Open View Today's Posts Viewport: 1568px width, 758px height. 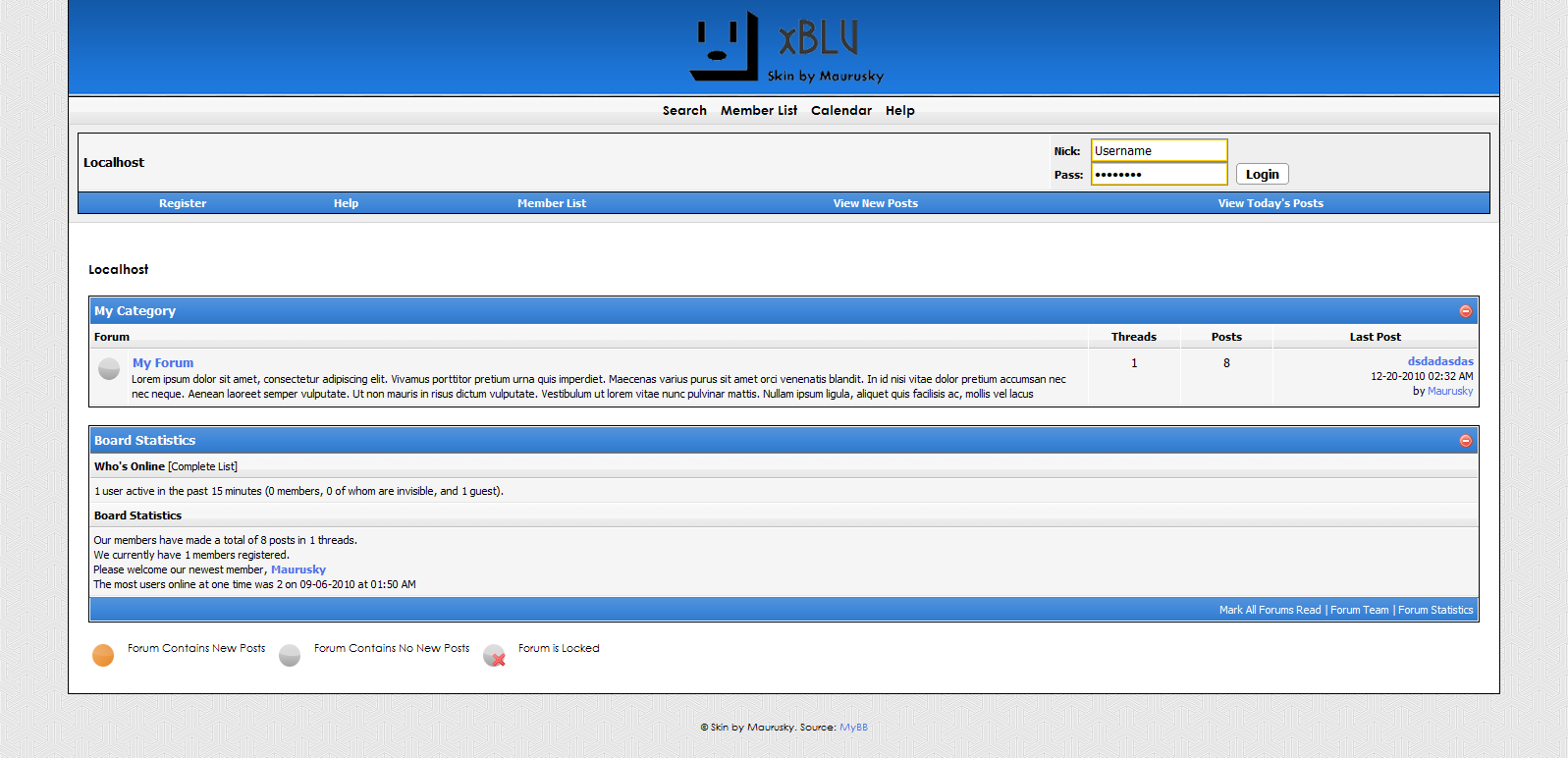(x=1271, y=203)
